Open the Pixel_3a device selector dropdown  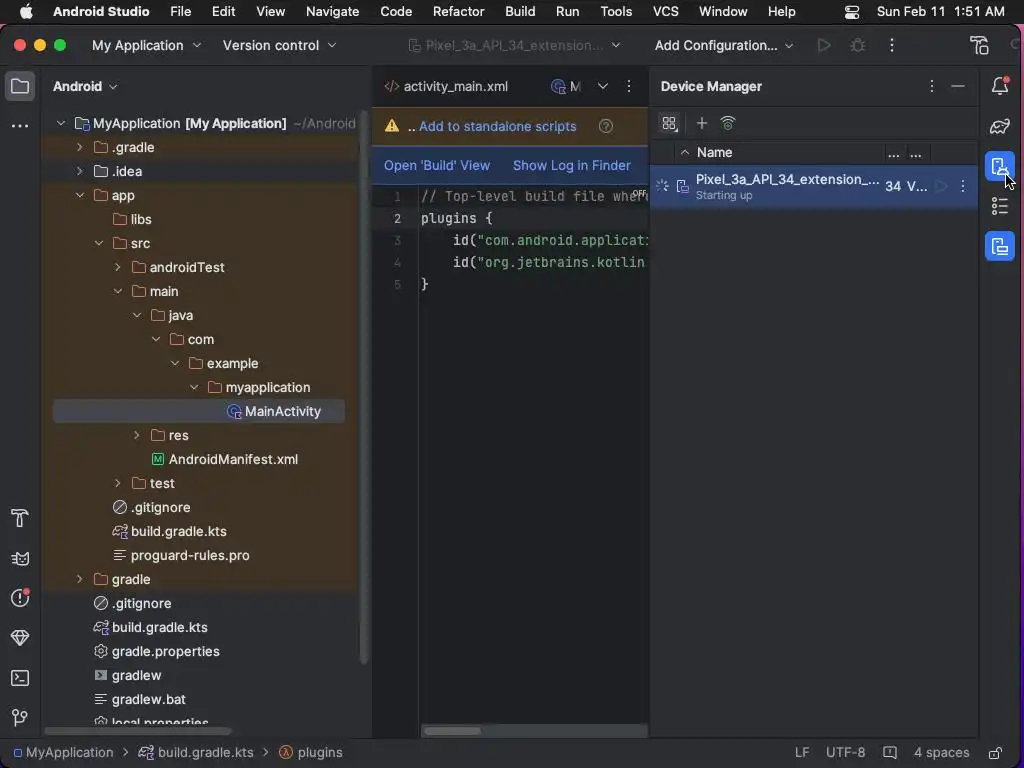[x=514, y=45]
